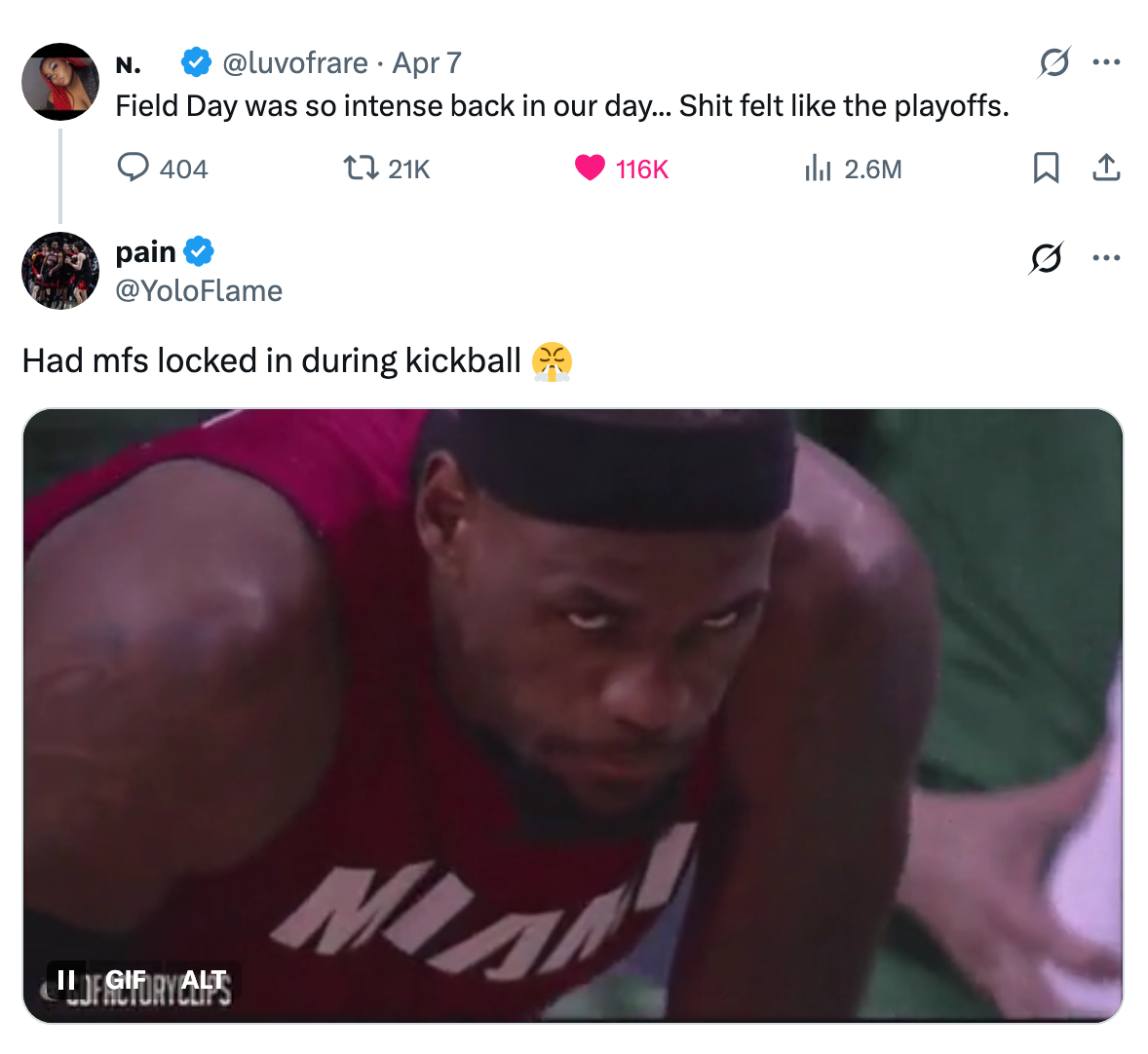Expand the ALT text on the GIF
The height and width of the screenshot is (1054, 1148).
(x=205, y=981)
